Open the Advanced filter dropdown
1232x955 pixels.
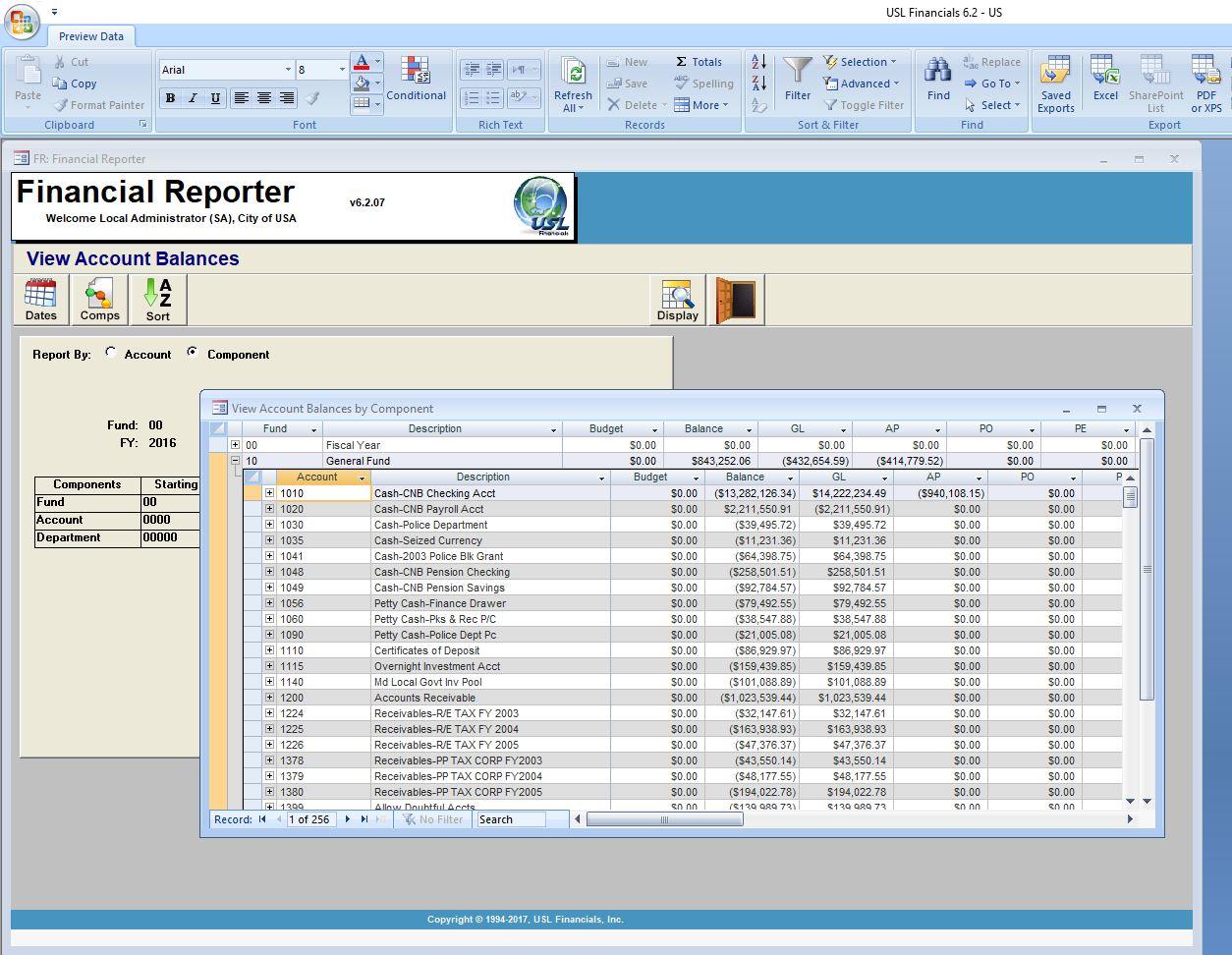[x=862, y=84]
